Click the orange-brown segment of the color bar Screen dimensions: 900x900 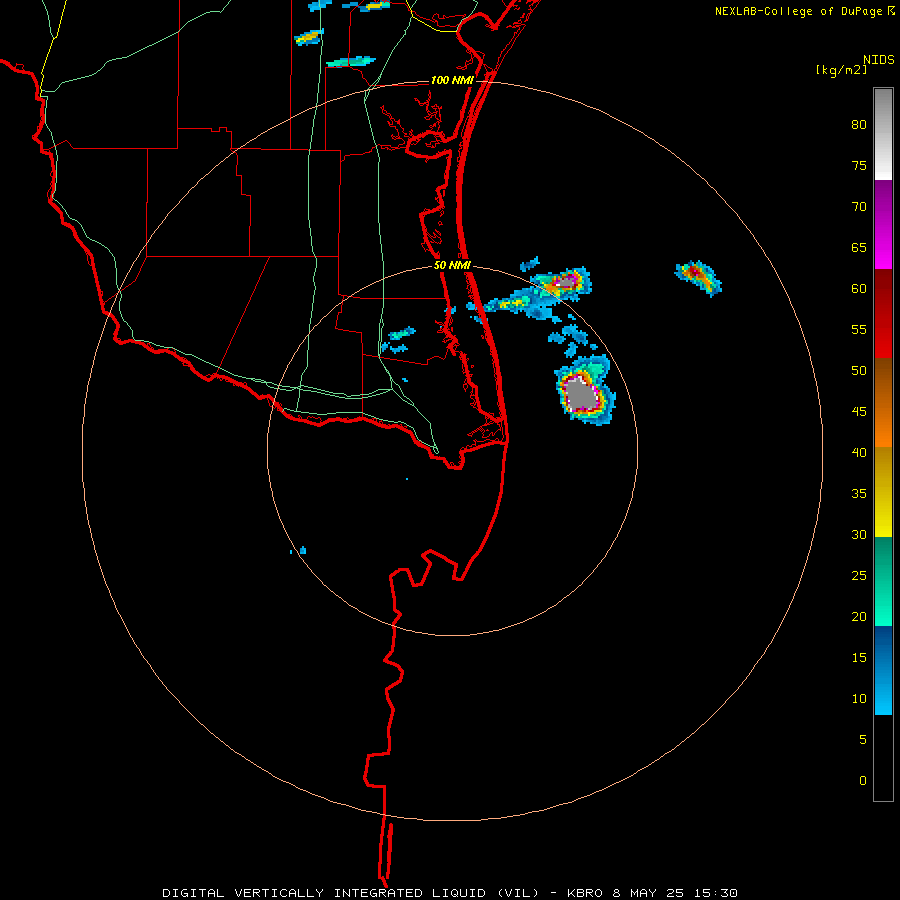pos(883,402)
